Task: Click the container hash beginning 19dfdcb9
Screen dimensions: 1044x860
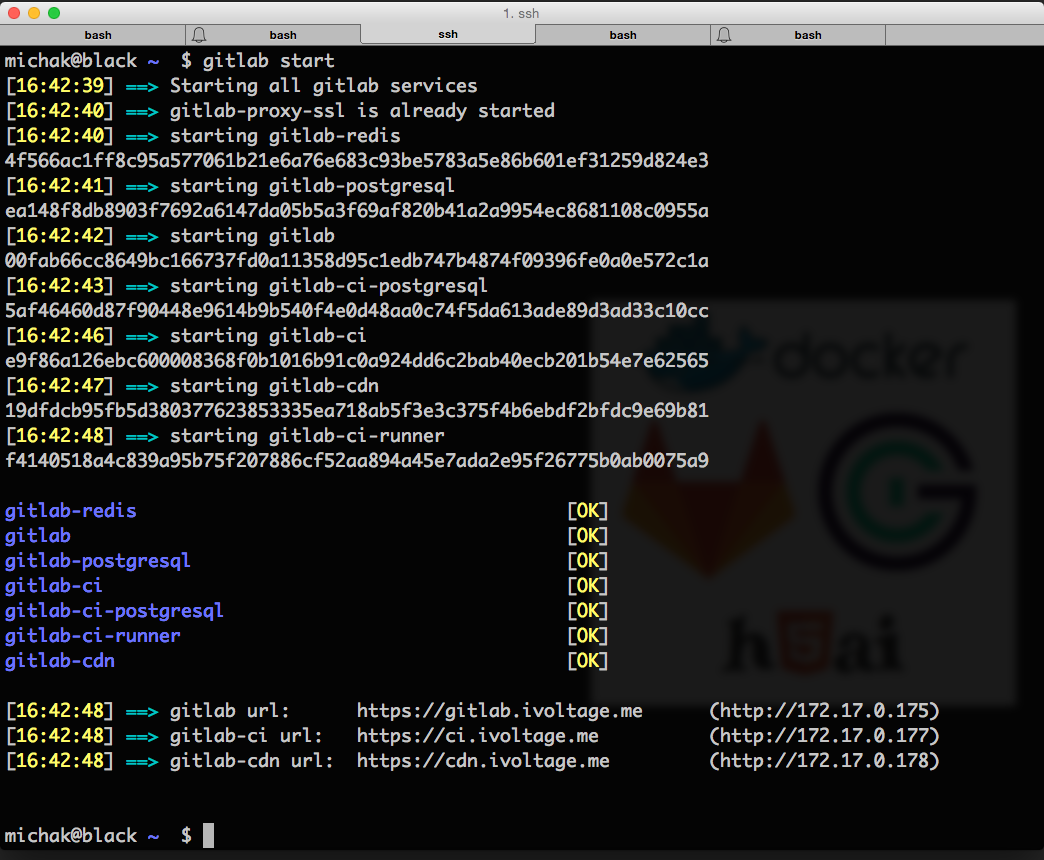Action: click(x=357, y=410)
